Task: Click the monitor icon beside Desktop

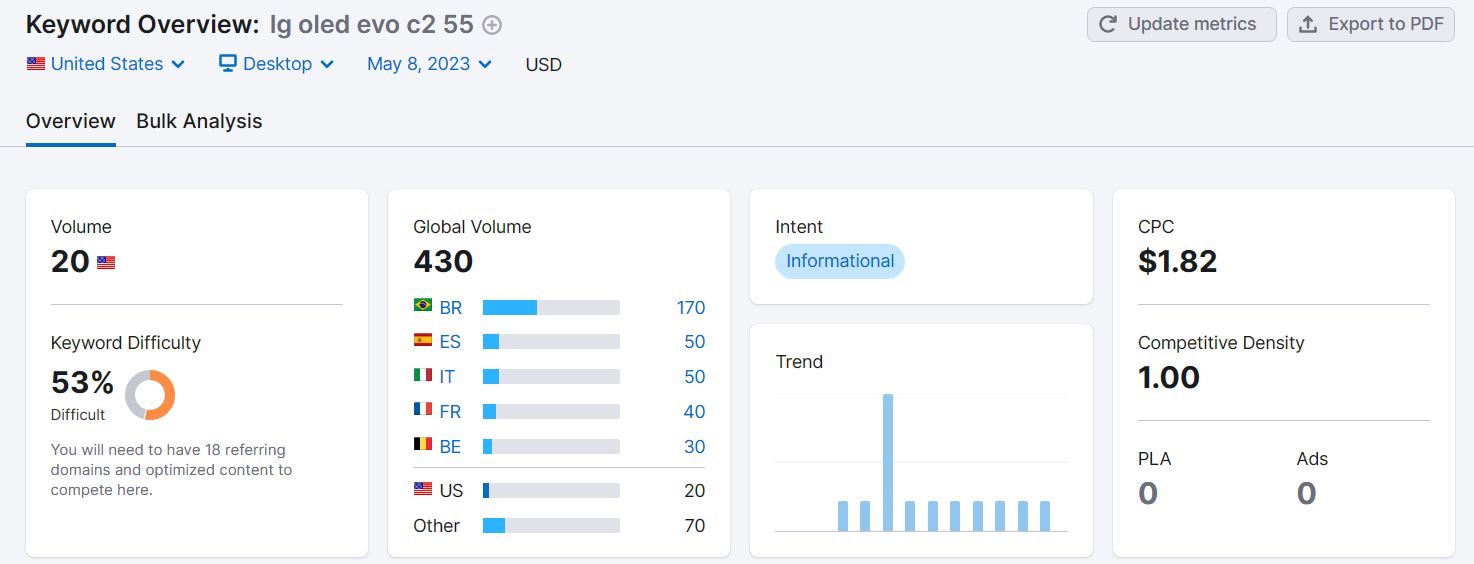Action: point(227,63)
